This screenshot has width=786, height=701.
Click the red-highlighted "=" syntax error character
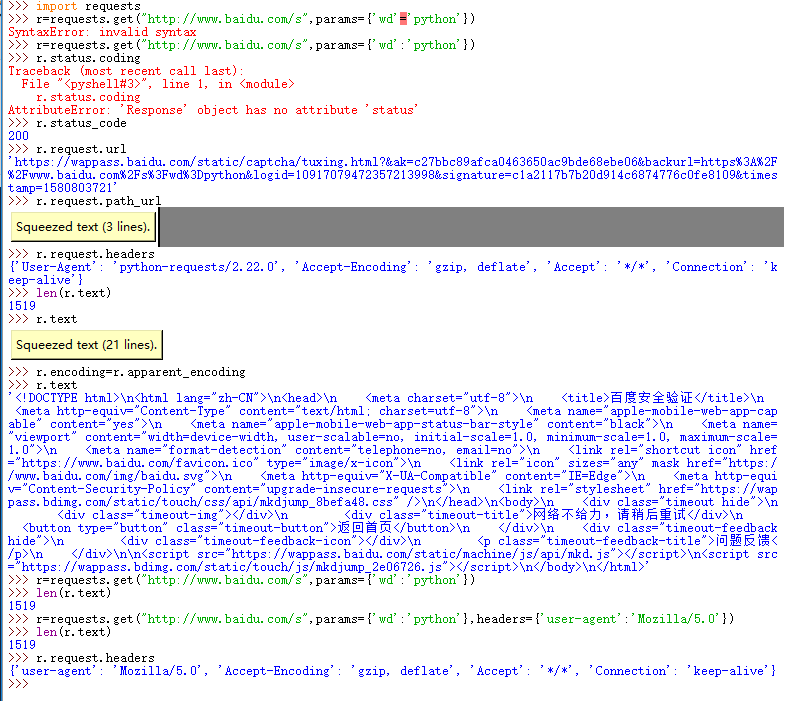(403, 20)
